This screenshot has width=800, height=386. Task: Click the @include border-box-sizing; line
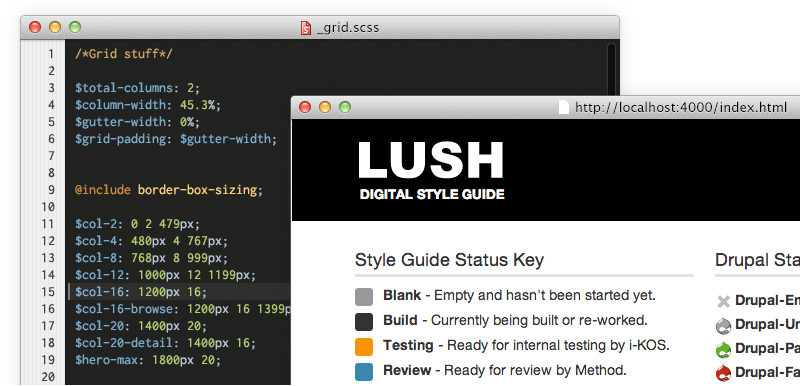169,190
